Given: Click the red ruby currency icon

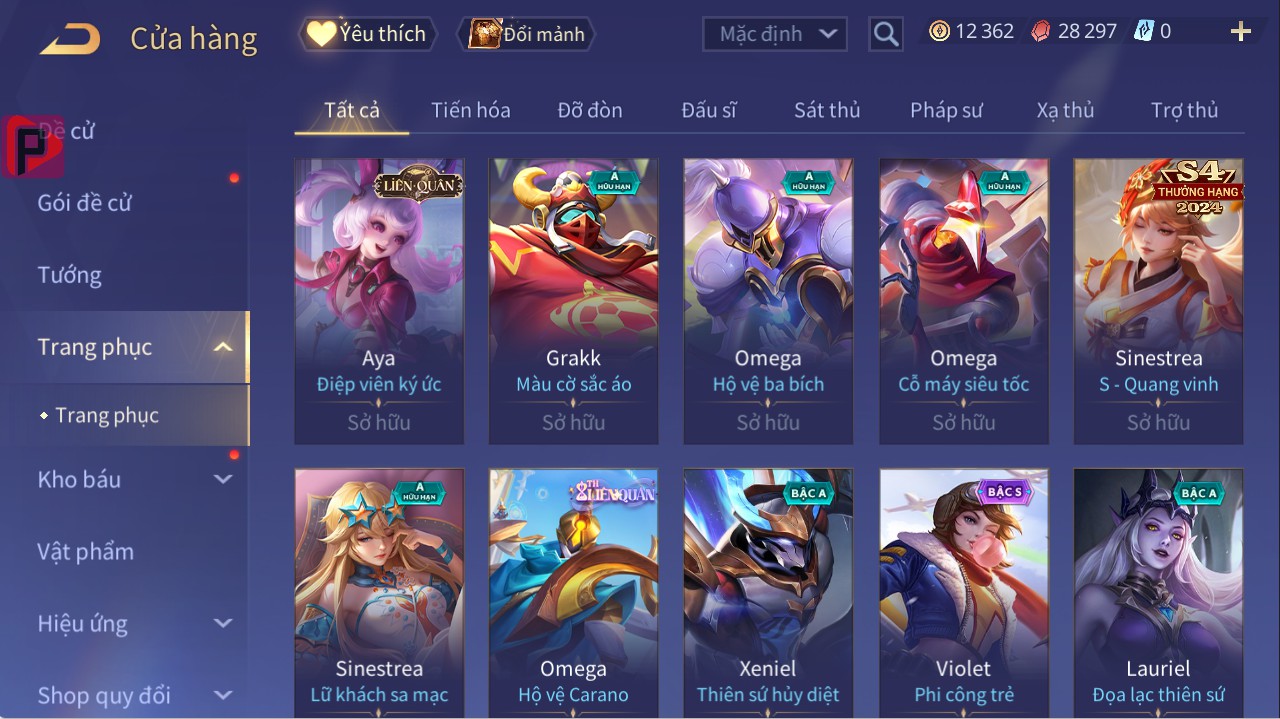Looking at the screenshot, I should [1041, 31].
